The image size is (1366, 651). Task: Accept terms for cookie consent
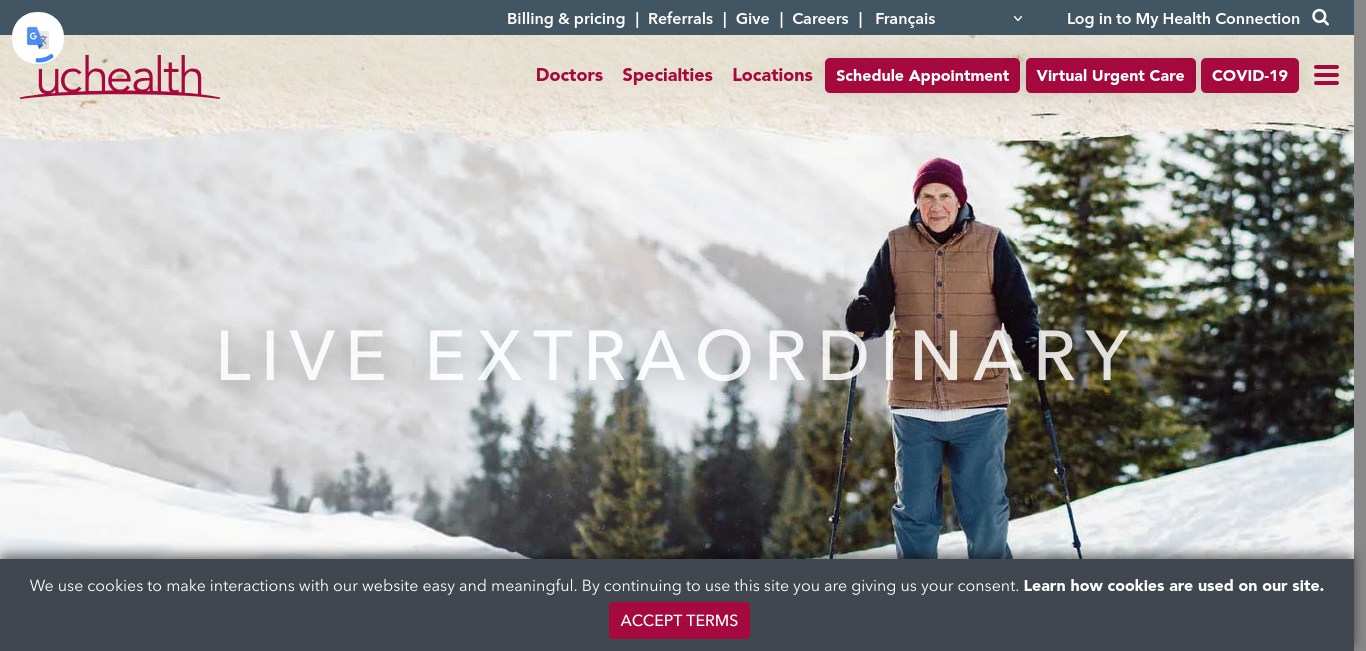[679, 621]
